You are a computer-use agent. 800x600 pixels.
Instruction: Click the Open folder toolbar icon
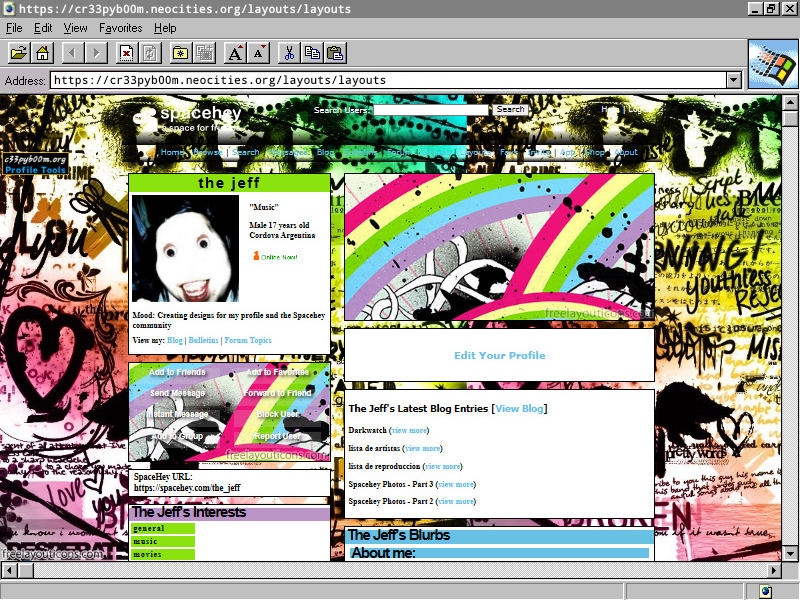pyautogui.click(x=18, y=53)
